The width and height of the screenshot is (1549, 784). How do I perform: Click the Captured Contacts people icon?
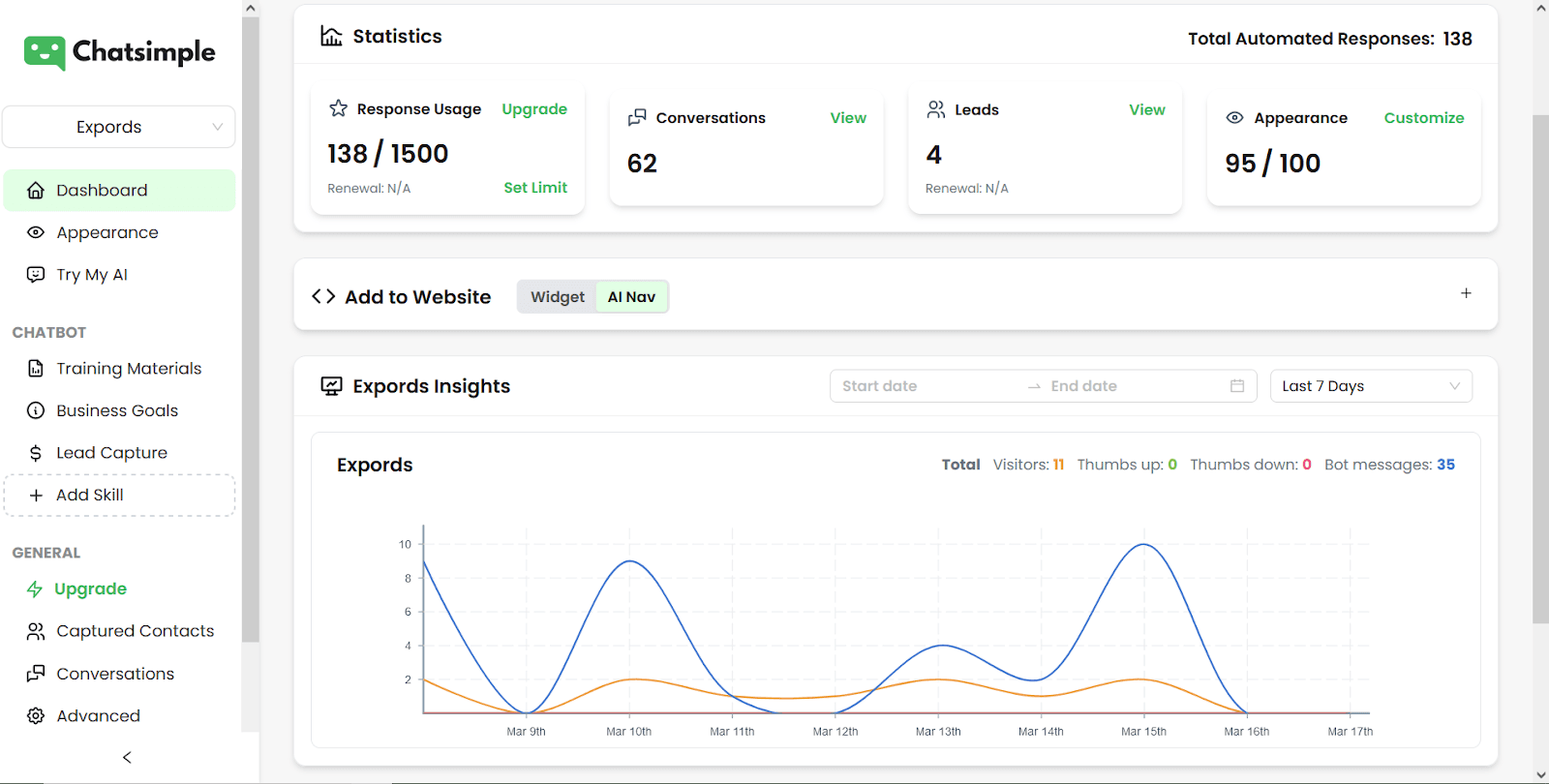(x=36, y=632)
